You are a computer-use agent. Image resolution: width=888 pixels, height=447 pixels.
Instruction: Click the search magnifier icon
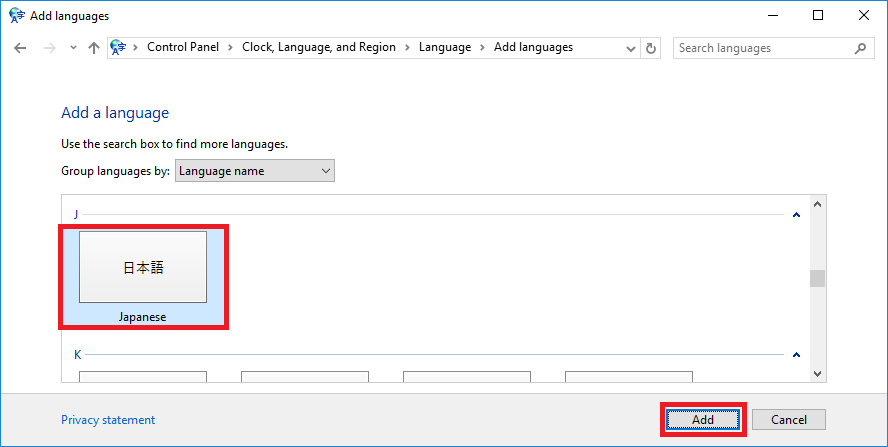860,48
